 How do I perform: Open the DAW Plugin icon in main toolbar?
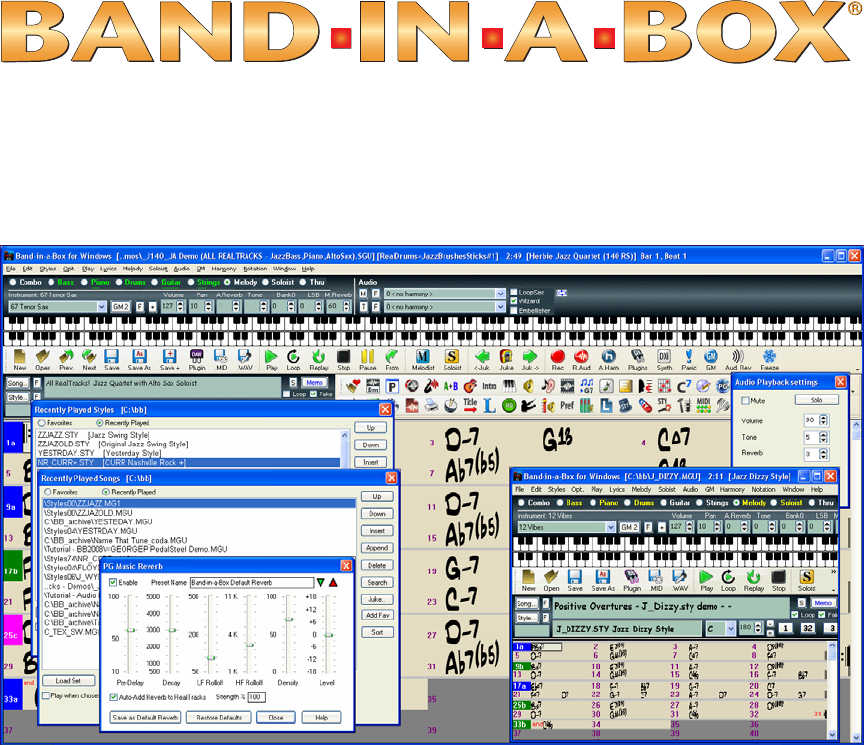click(197, 359)
